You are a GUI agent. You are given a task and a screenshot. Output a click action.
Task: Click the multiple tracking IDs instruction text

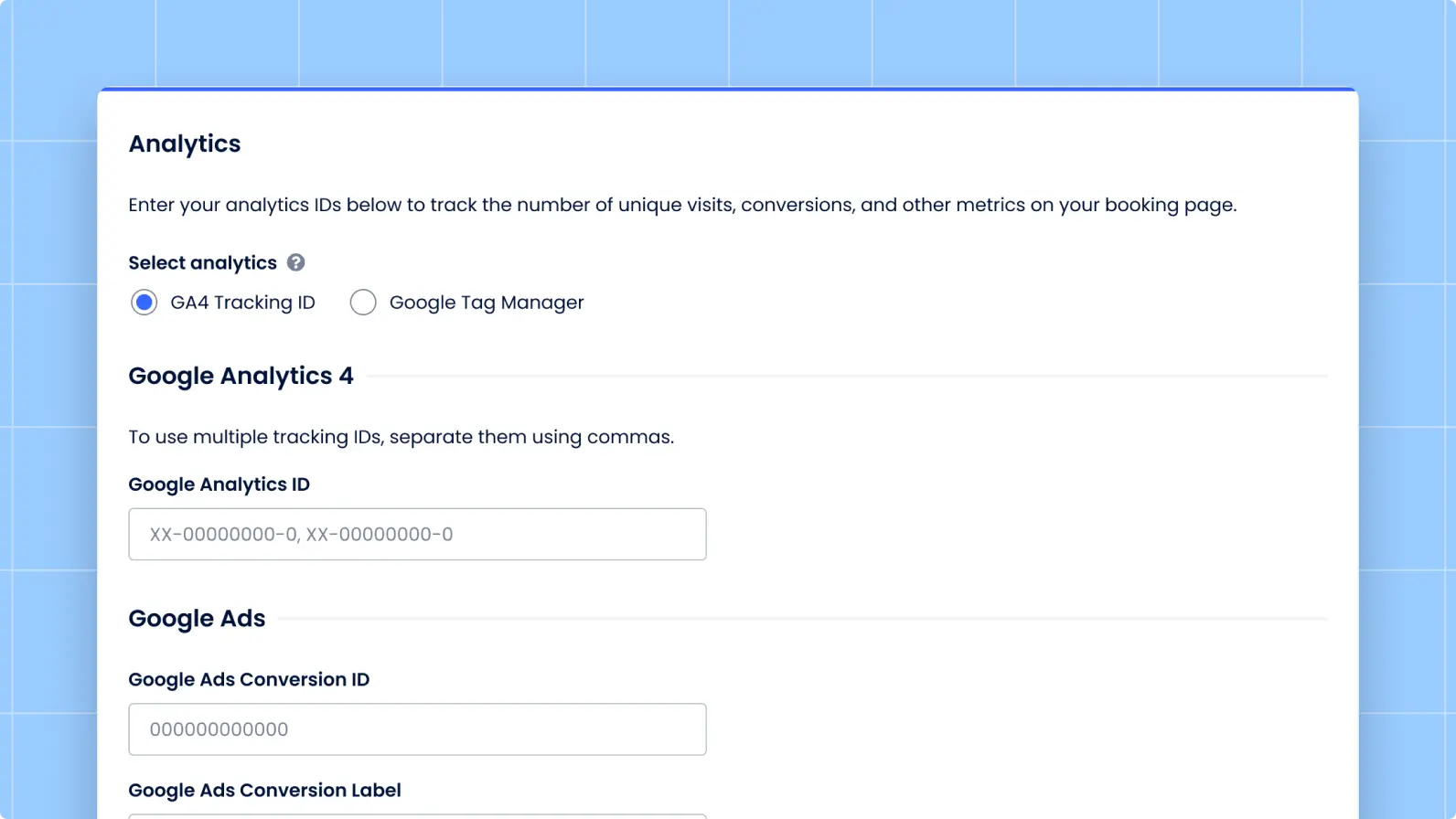[401, 437]
